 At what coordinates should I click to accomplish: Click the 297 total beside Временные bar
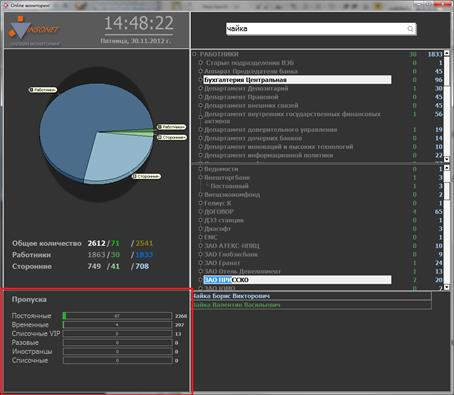(x=179, y=325)
